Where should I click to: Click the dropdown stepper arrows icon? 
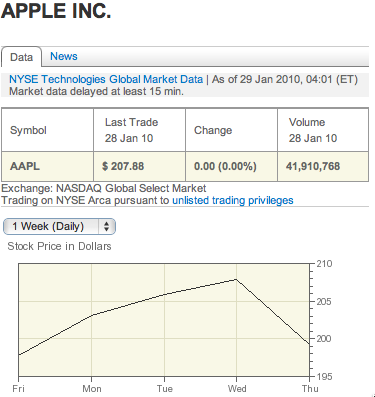point(106,227)
